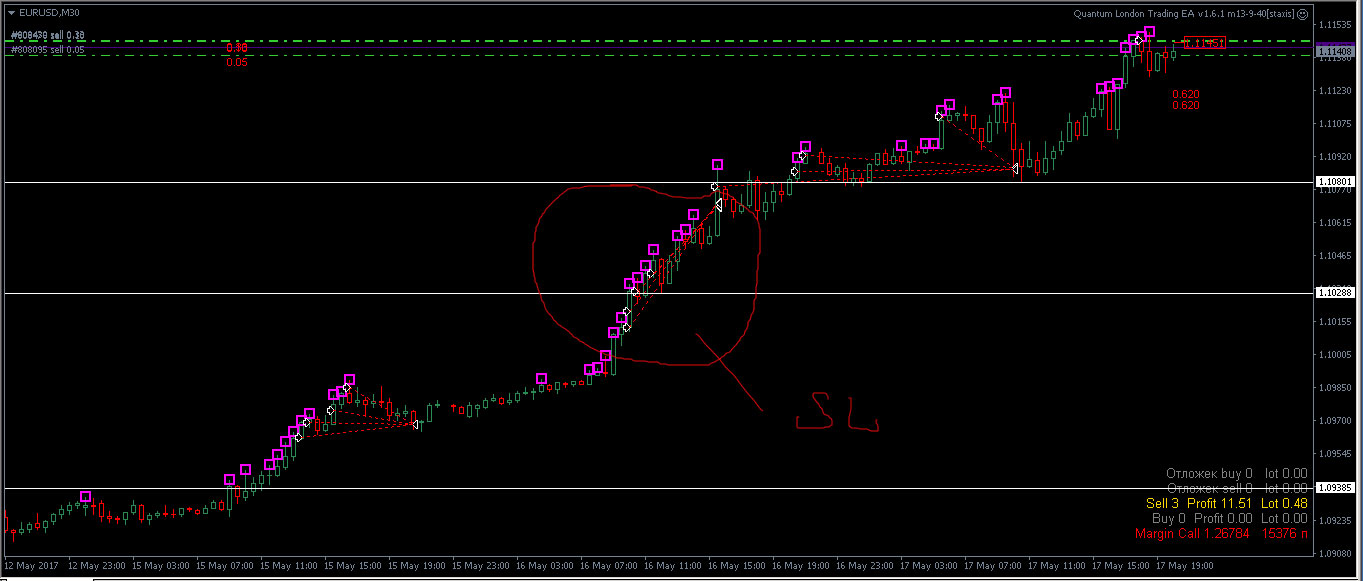
Task: Click the '16 May 15:00' time axis label
Action: [735, 565]
